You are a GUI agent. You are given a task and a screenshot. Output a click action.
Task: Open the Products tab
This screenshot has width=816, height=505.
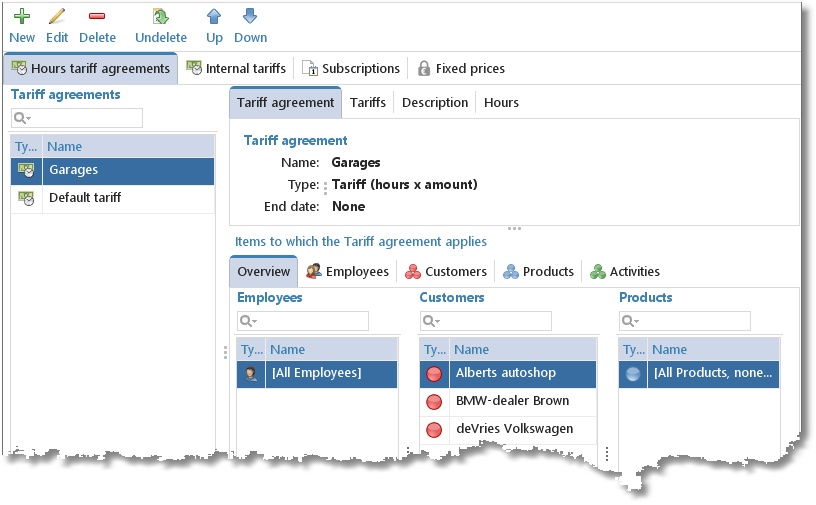(538, 272)
